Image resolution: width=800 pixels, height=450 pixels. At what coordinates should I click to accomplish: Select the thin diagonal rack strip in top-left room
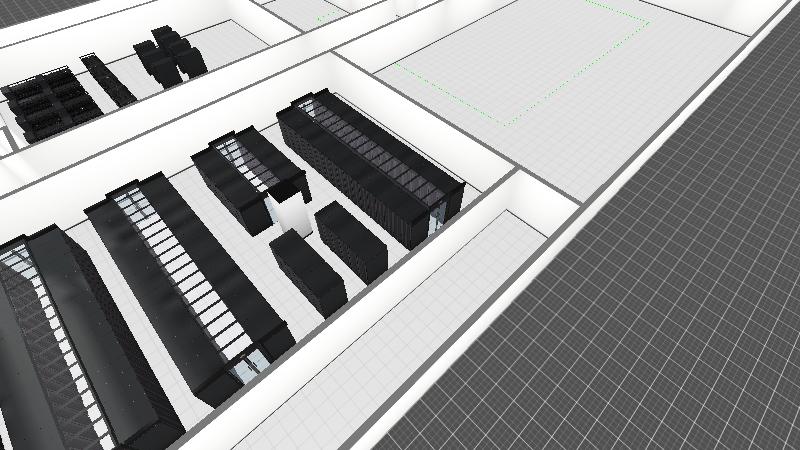[x=108, y=78]
